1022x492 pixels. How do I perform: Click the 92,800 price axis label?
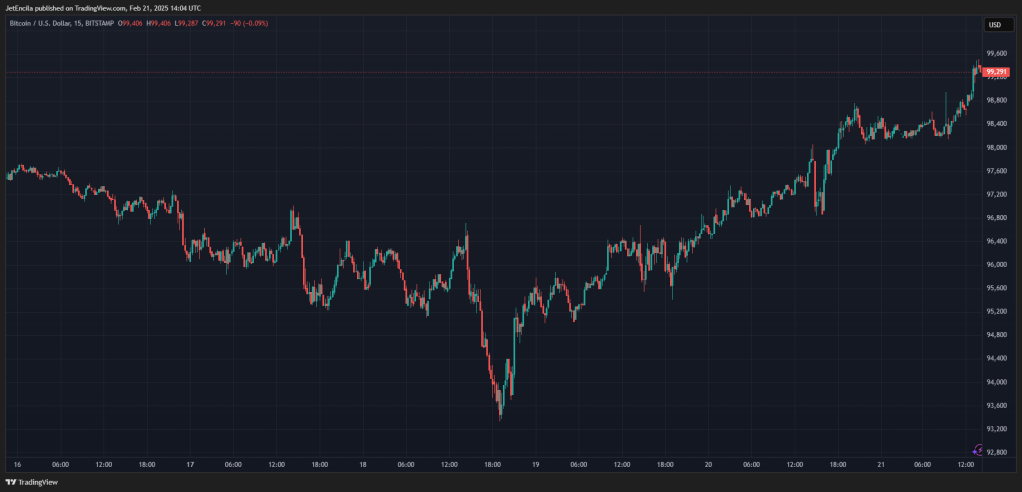(x=997, y=452)
